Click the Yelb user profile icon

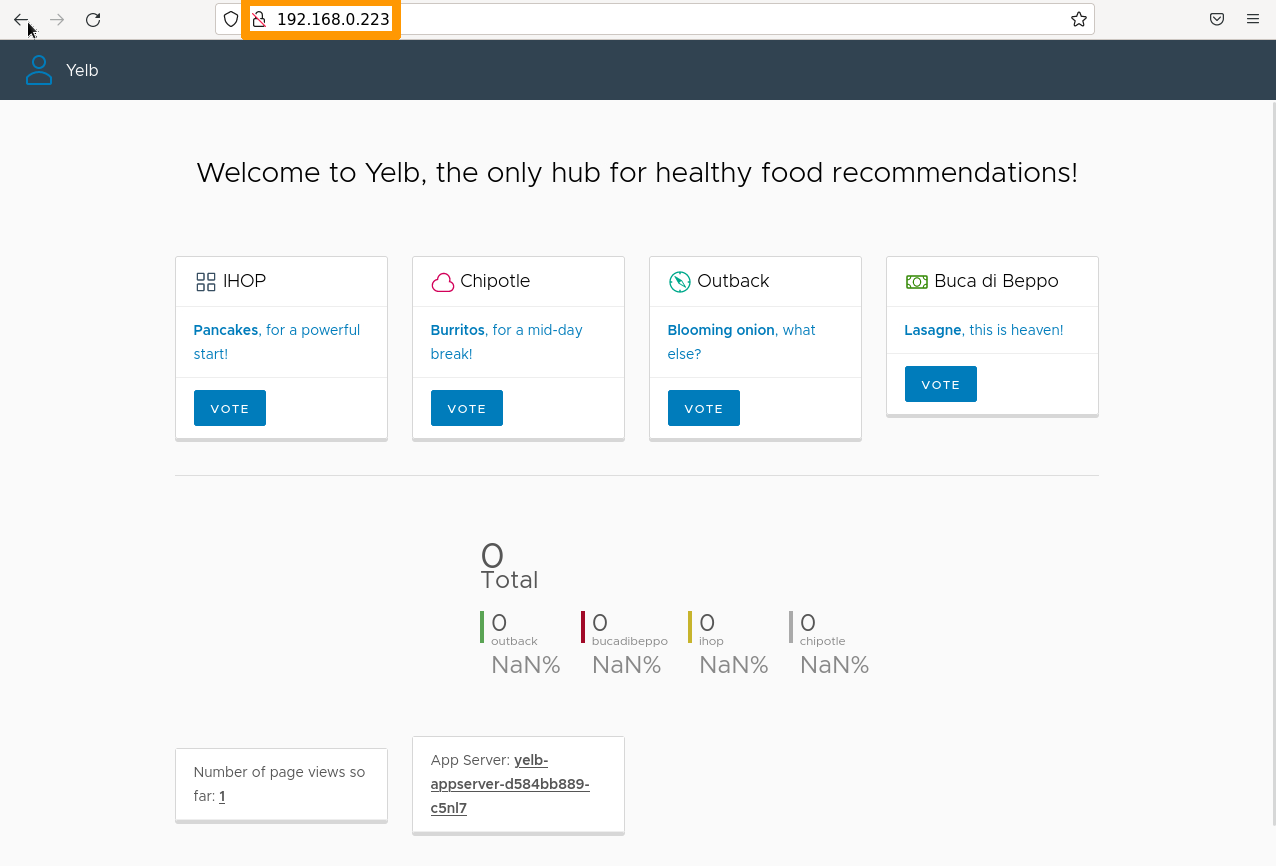coord(39,70)
